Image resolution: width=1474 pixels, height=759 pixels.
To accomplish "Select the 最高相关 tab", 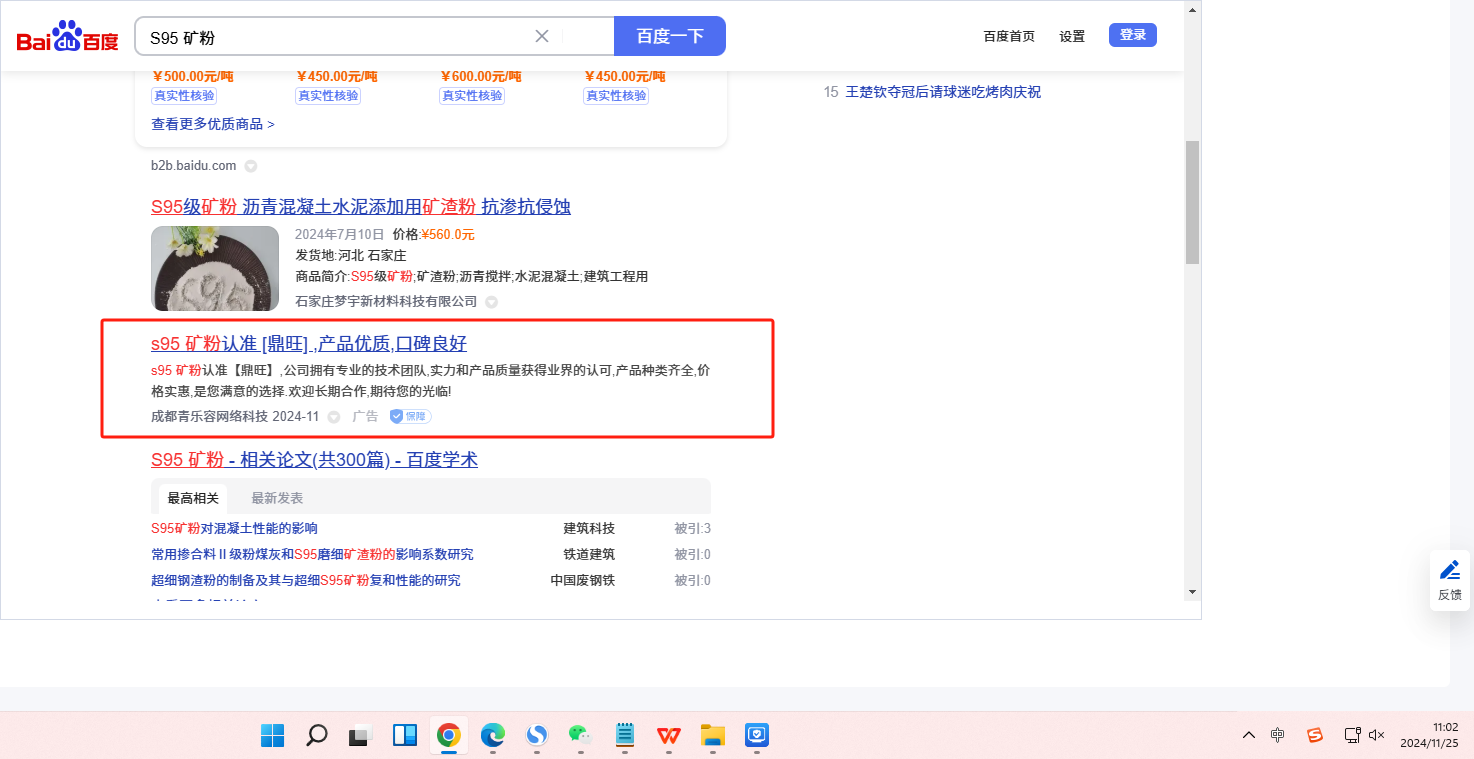I will pos(193,498).
